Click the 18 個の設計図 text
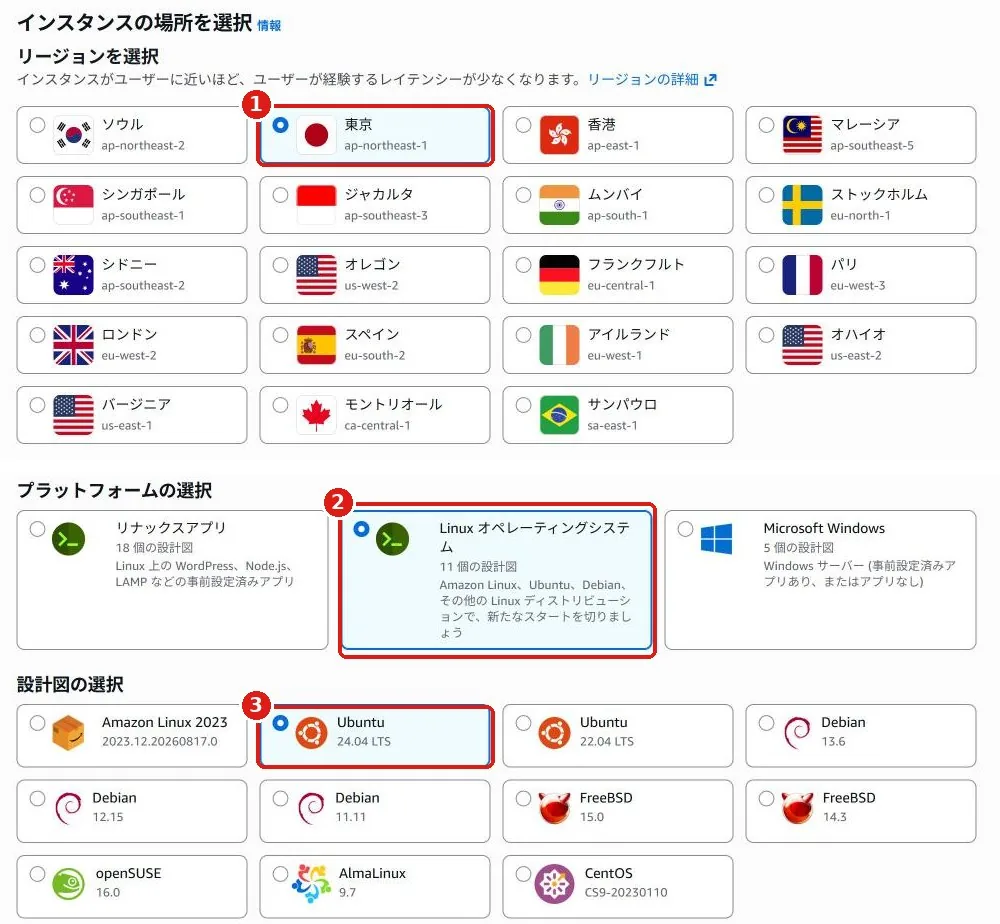 click(154, 548)
